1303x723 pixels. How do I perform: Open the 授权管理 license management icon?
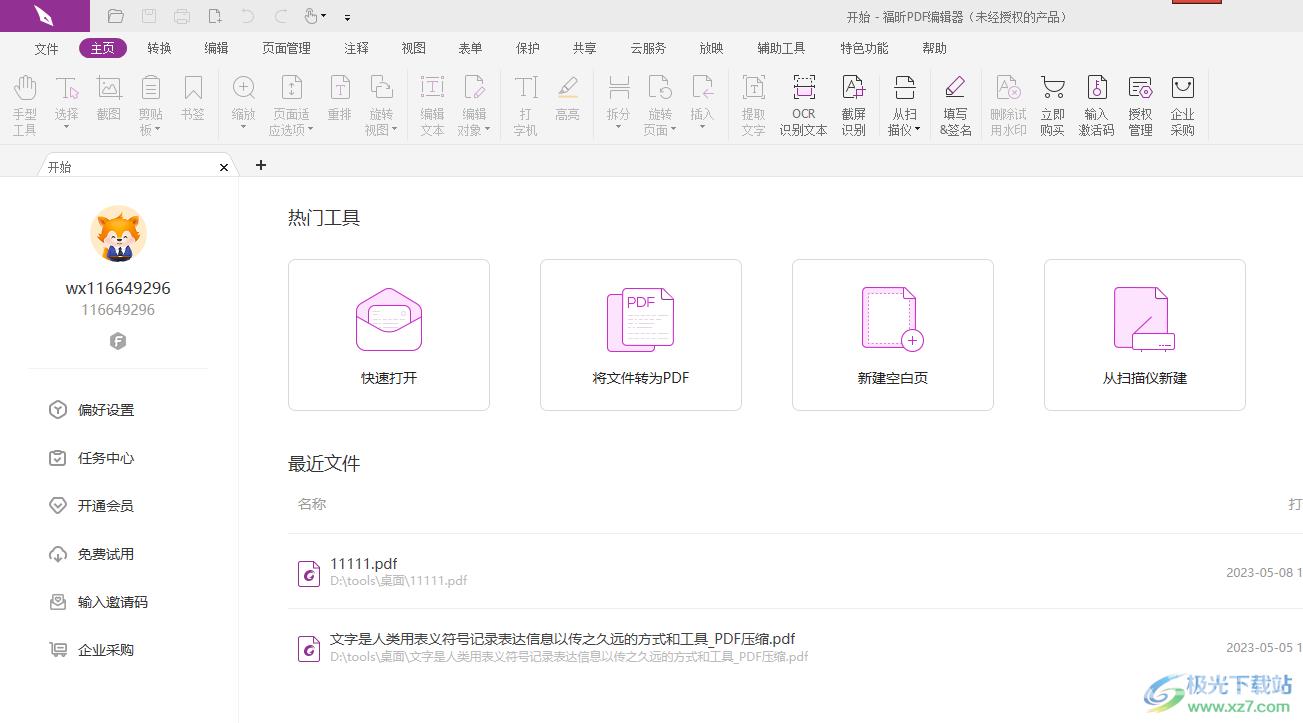coord(1141,104)
